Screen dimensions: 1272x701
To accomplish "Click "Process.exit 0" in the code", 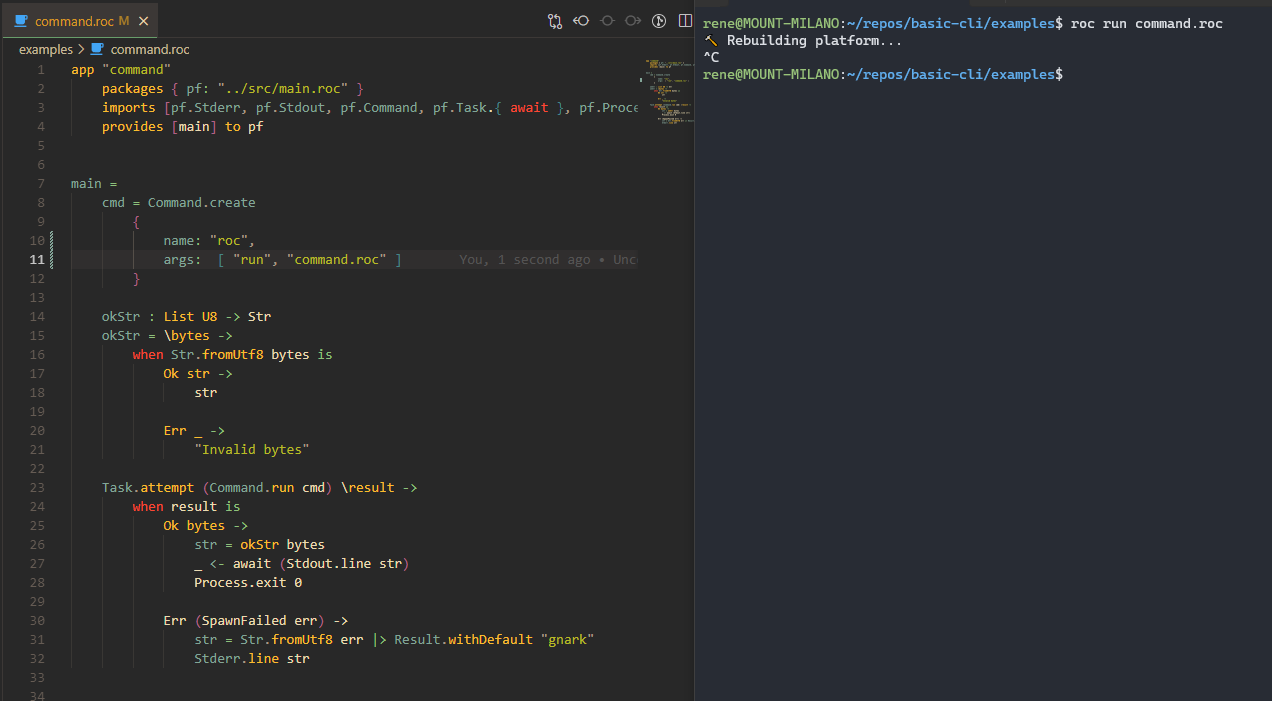I will (248, 582).
